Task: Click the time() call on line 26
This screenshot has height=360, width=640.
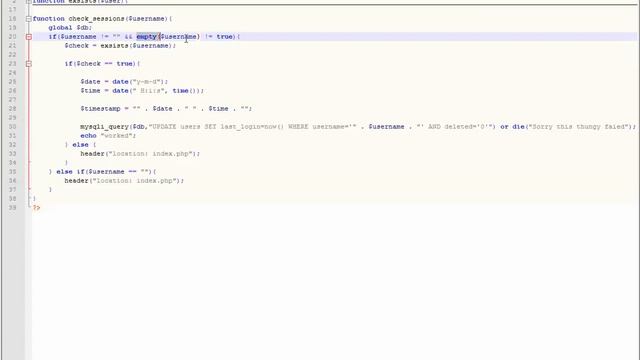Action: tap(184, 91)
